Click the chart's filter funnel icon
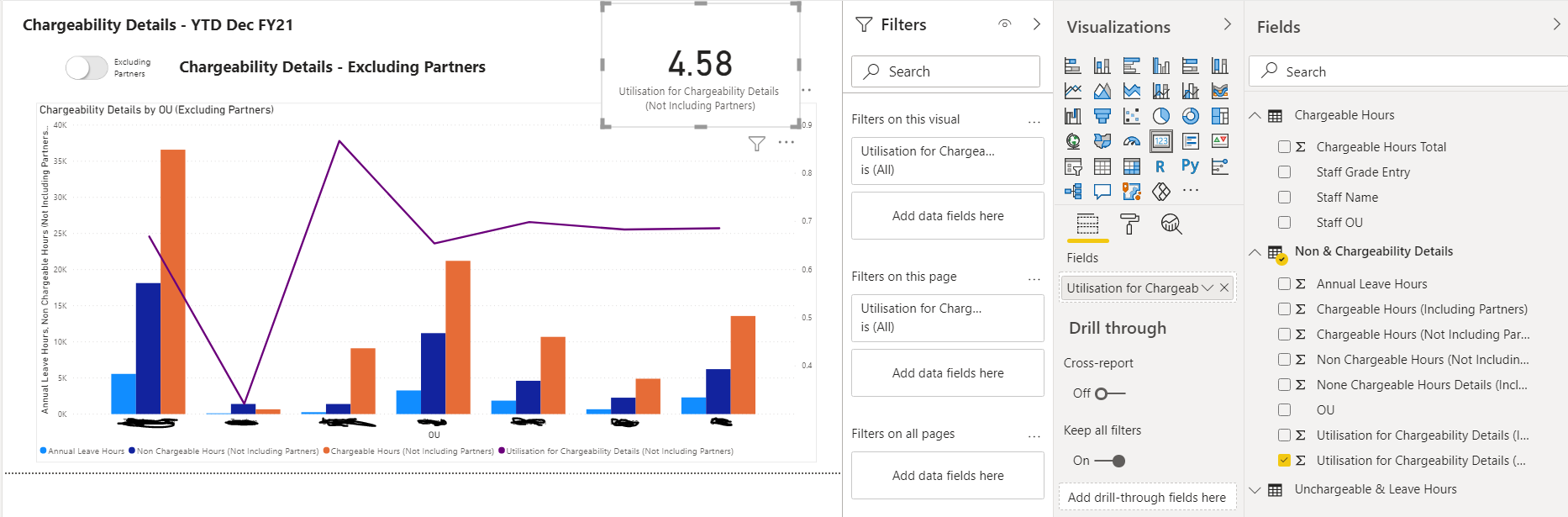Screen dimensions: 1568x517 (757, 144)
